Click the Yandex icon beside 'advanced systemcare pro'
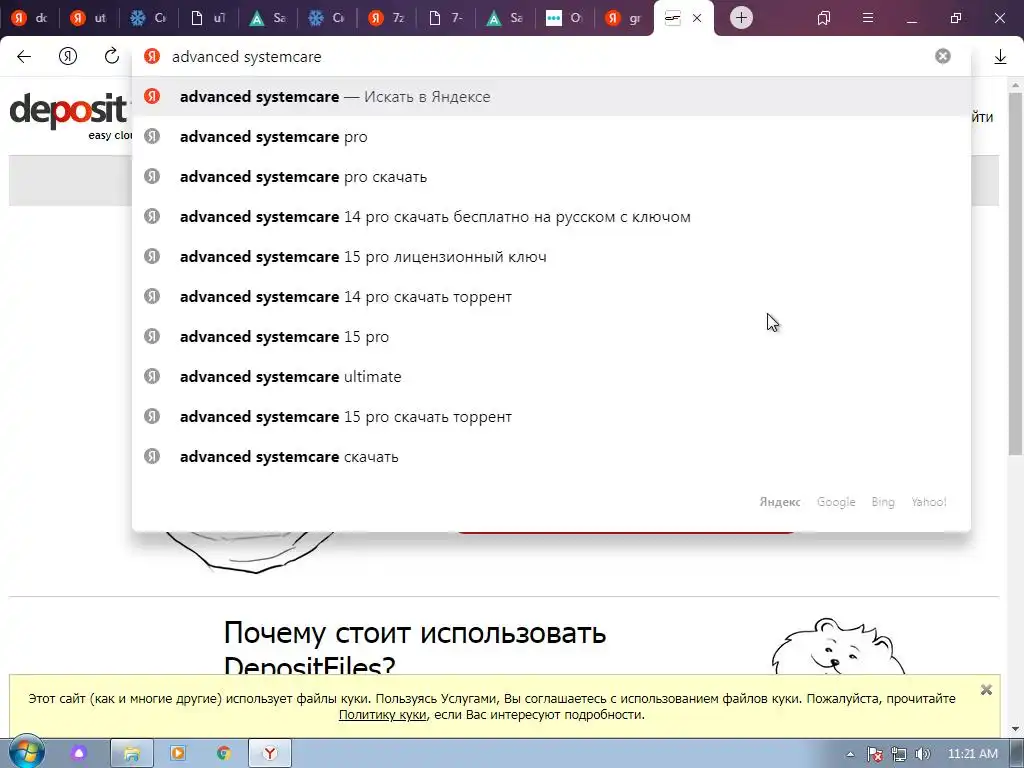This screenshot has width=1024, height=768. point(152,136)
